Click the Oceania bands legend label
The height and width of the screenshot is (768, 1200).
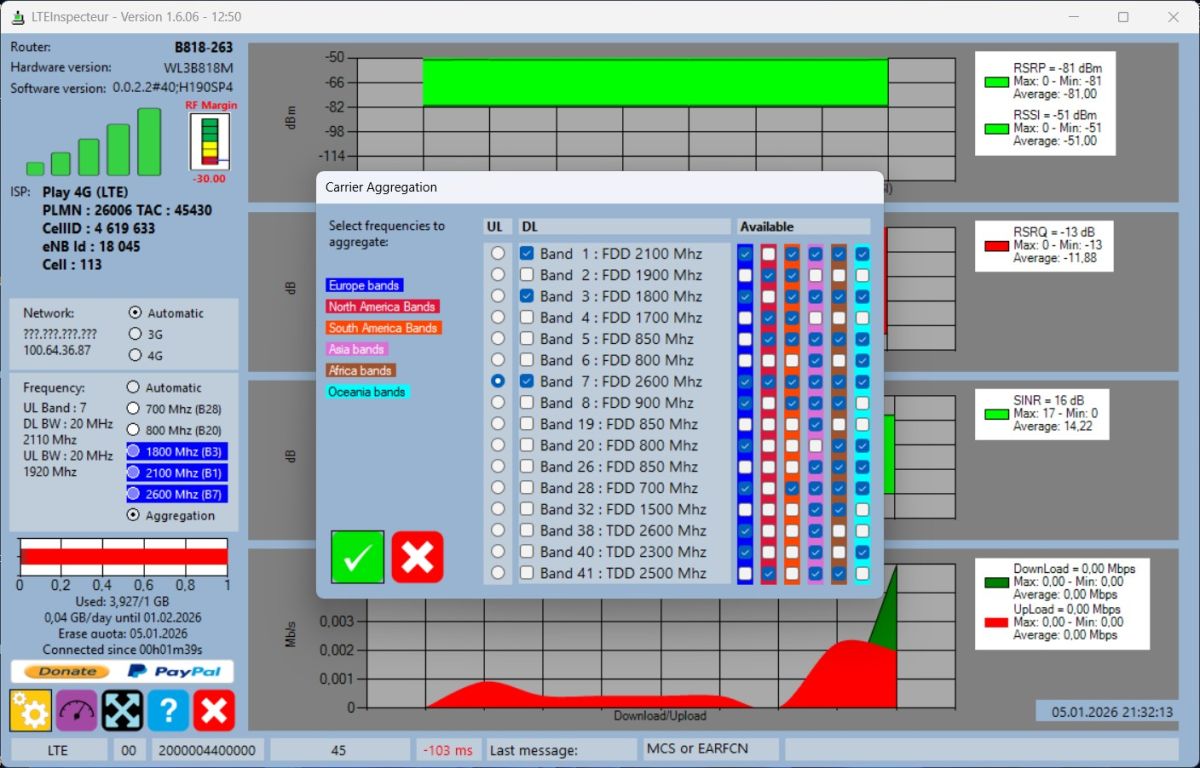click(x=367, y=392)
